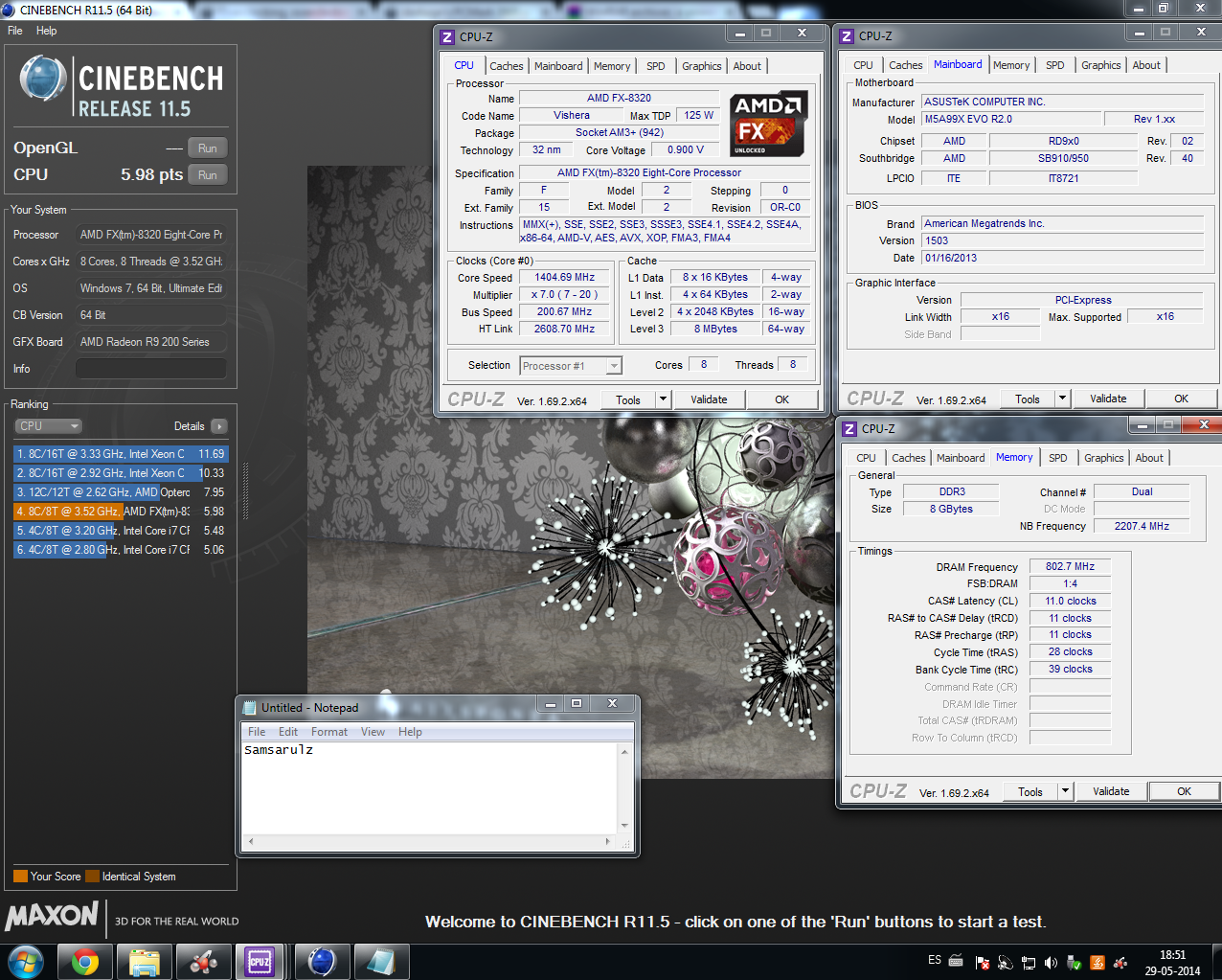Expand the Tools dropdown arrow in the CPU-Z Mainboard window
1222x980 pixels.
(x=1062, y=399)
